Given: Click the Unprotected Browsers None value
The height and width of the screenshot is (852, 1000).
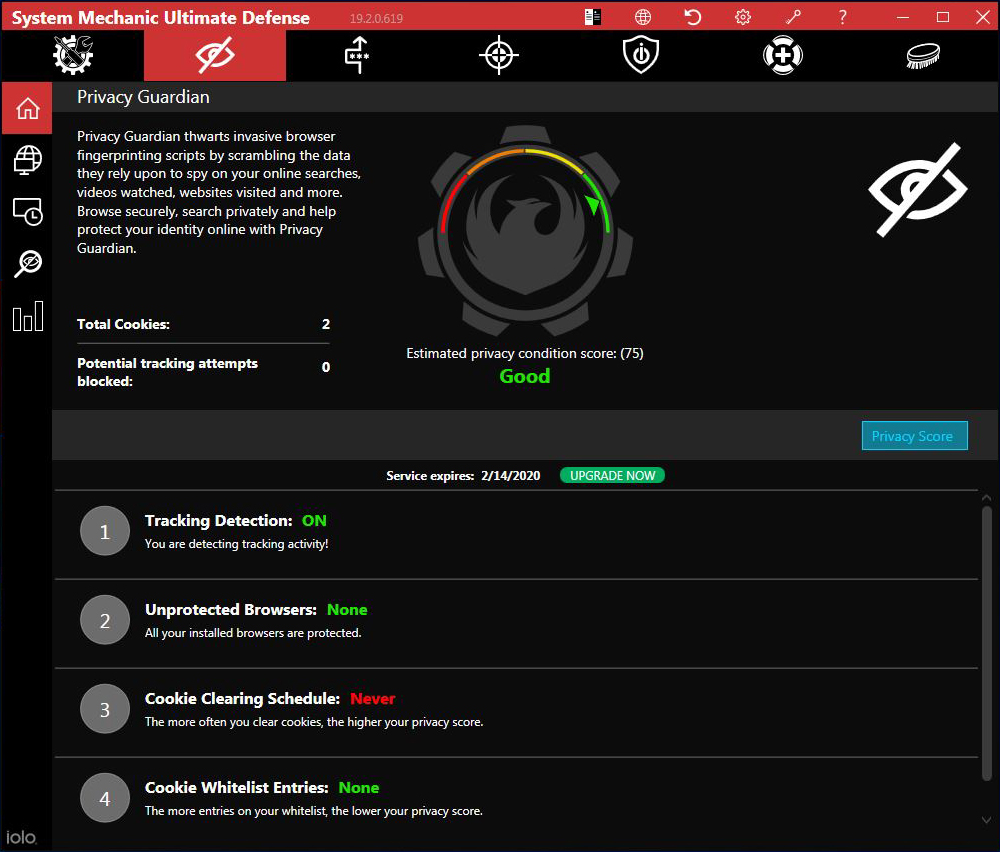Looking at the screenshot, I should [x=347, y=610].
